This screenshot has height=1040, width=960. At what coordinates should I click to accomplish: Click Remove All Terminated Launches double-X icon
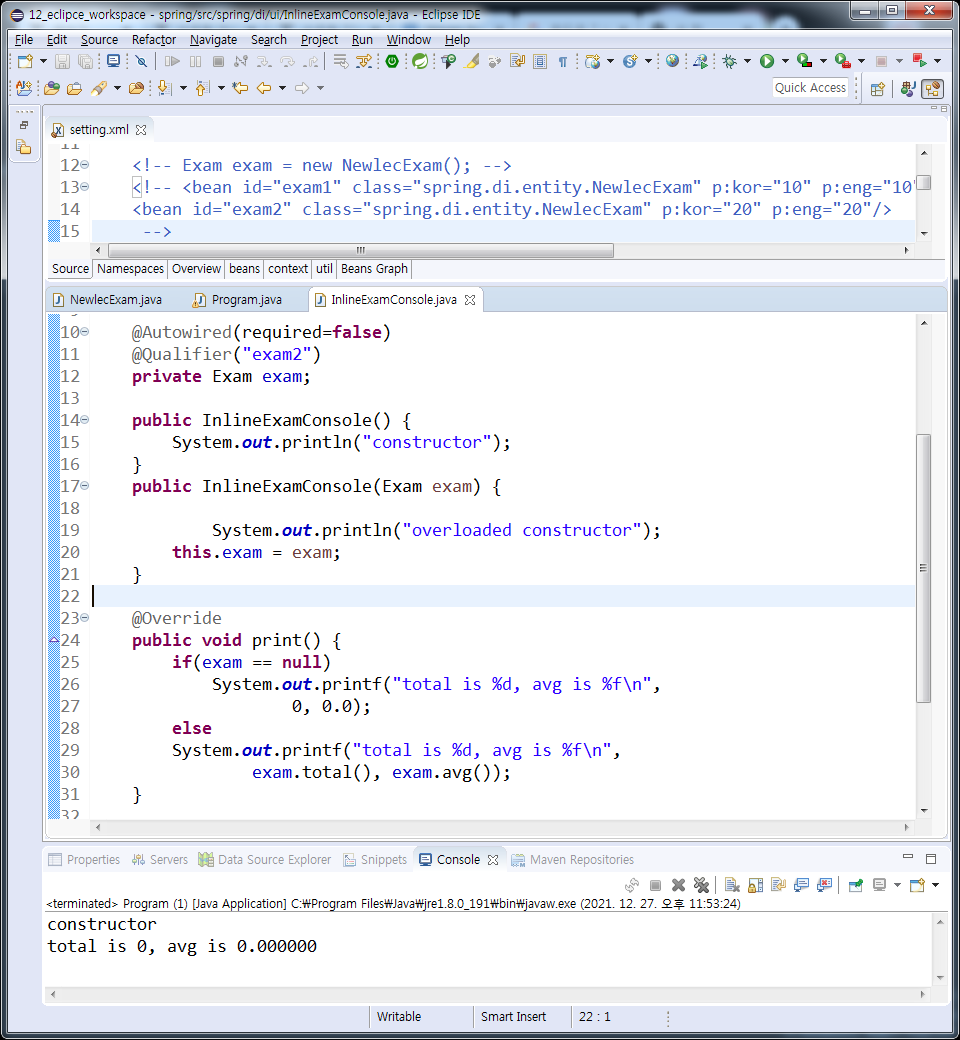[x=701, y=885]
